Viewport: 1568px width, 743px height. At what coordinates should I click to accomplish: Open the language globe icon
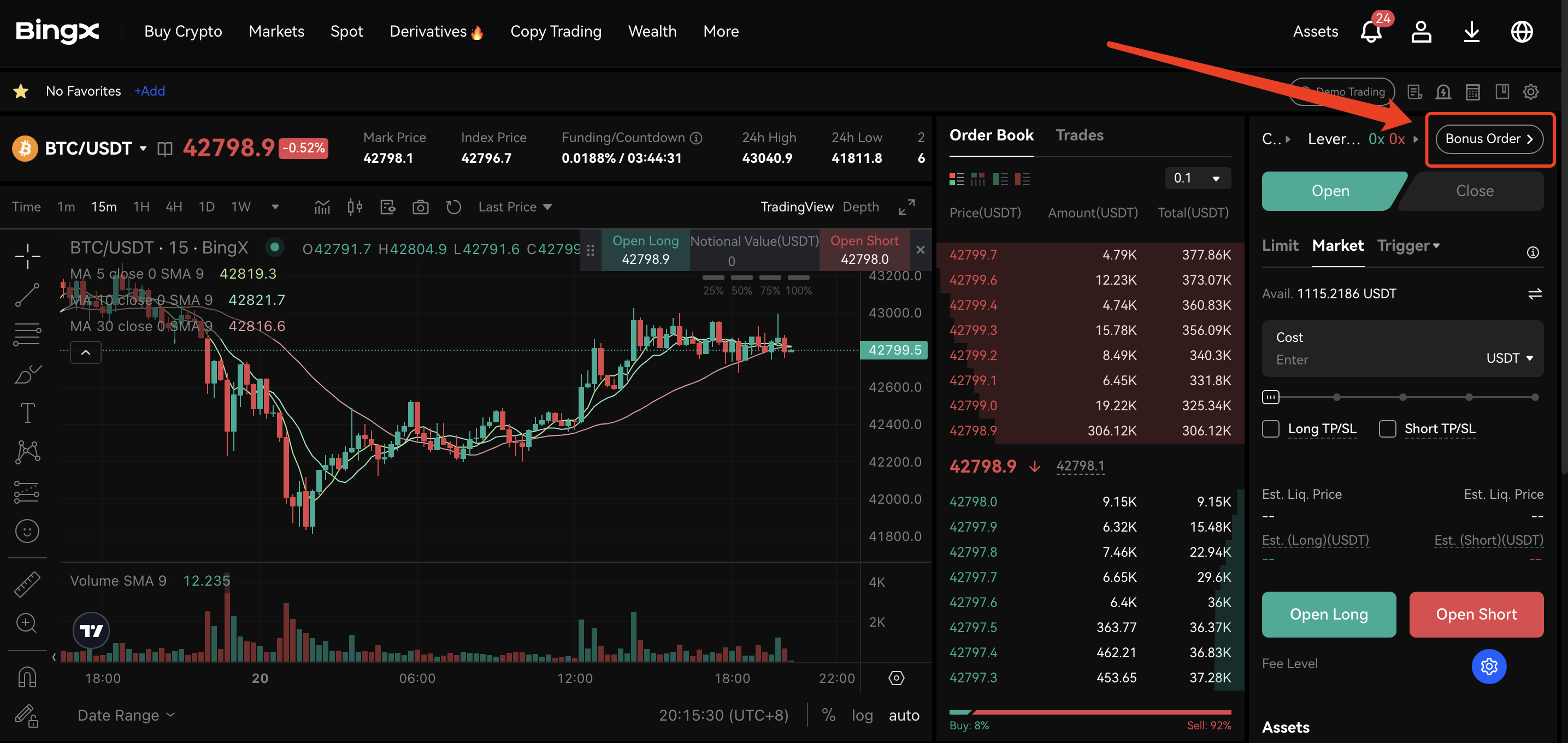tap(1521, 32)
